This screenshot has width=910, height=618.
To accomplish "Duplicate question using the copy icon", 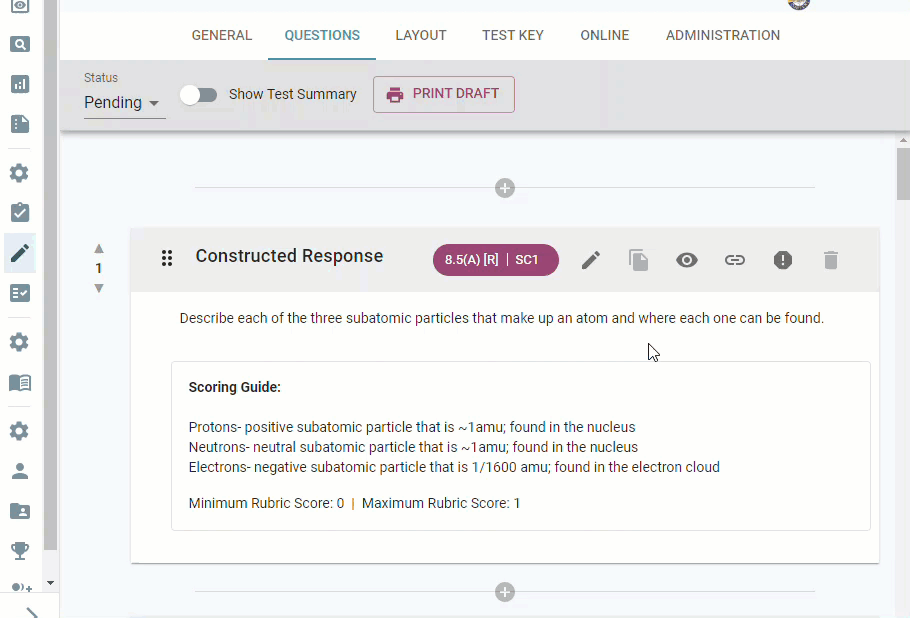I will [x=638, y=260].
